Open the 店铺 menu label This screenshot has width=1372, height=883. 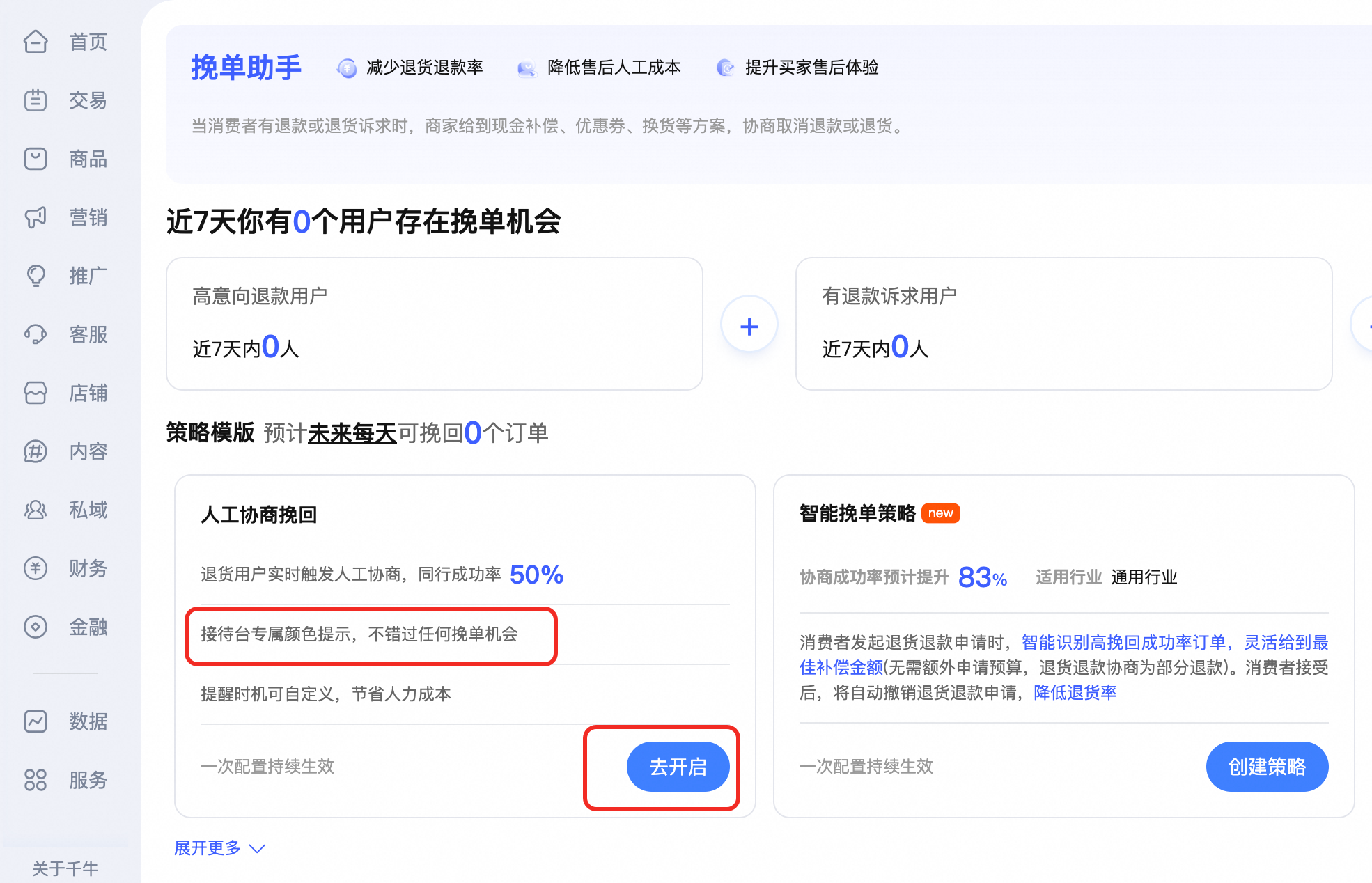point(88,393)
